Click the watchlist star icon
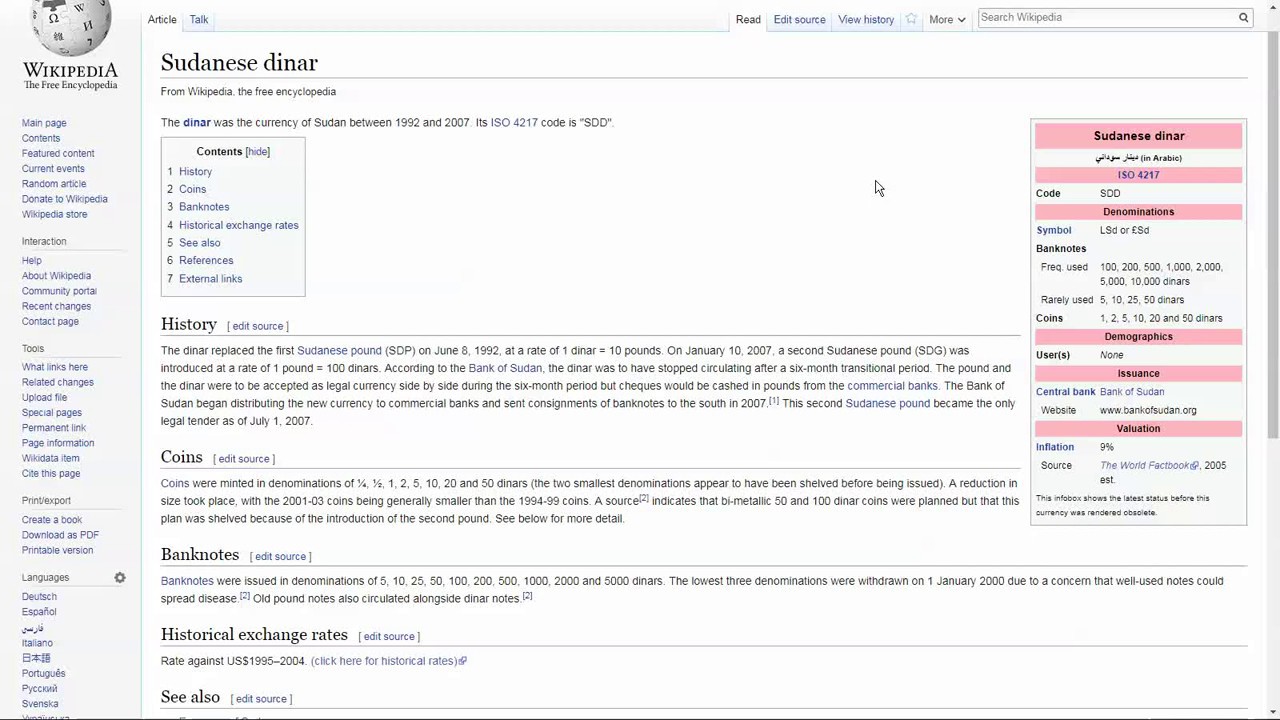Image resolution: width=1280 pixels, height=720 pixels. point(911,19)
